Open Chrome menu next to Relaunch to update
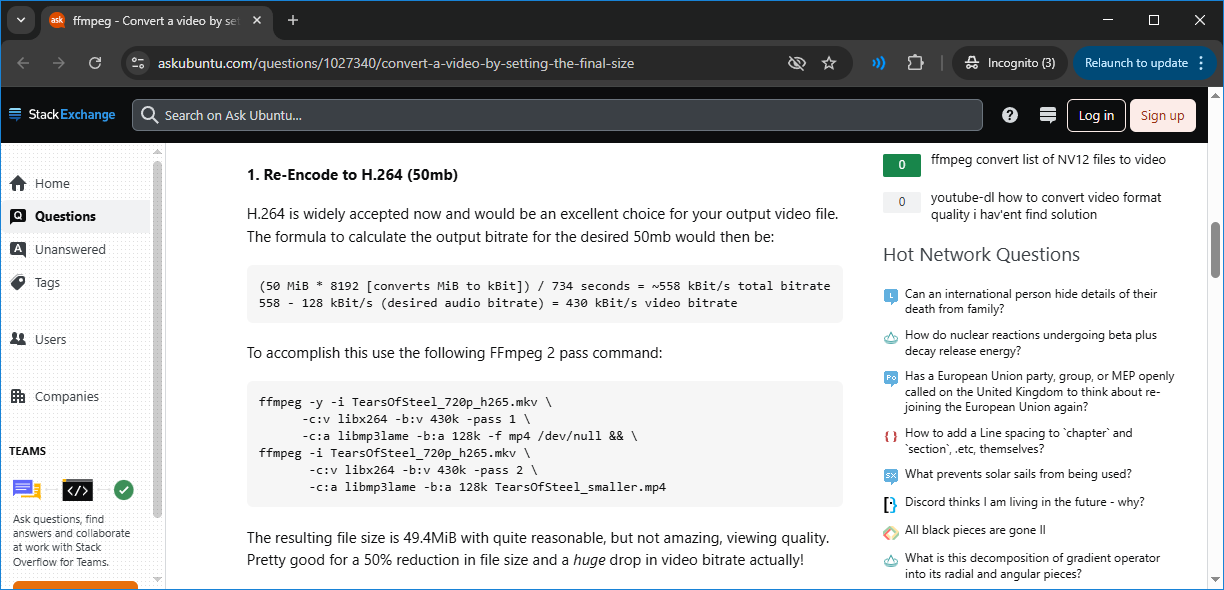Image resolution: width=1224 pixels, height=590 pixels. (1199, 63)
